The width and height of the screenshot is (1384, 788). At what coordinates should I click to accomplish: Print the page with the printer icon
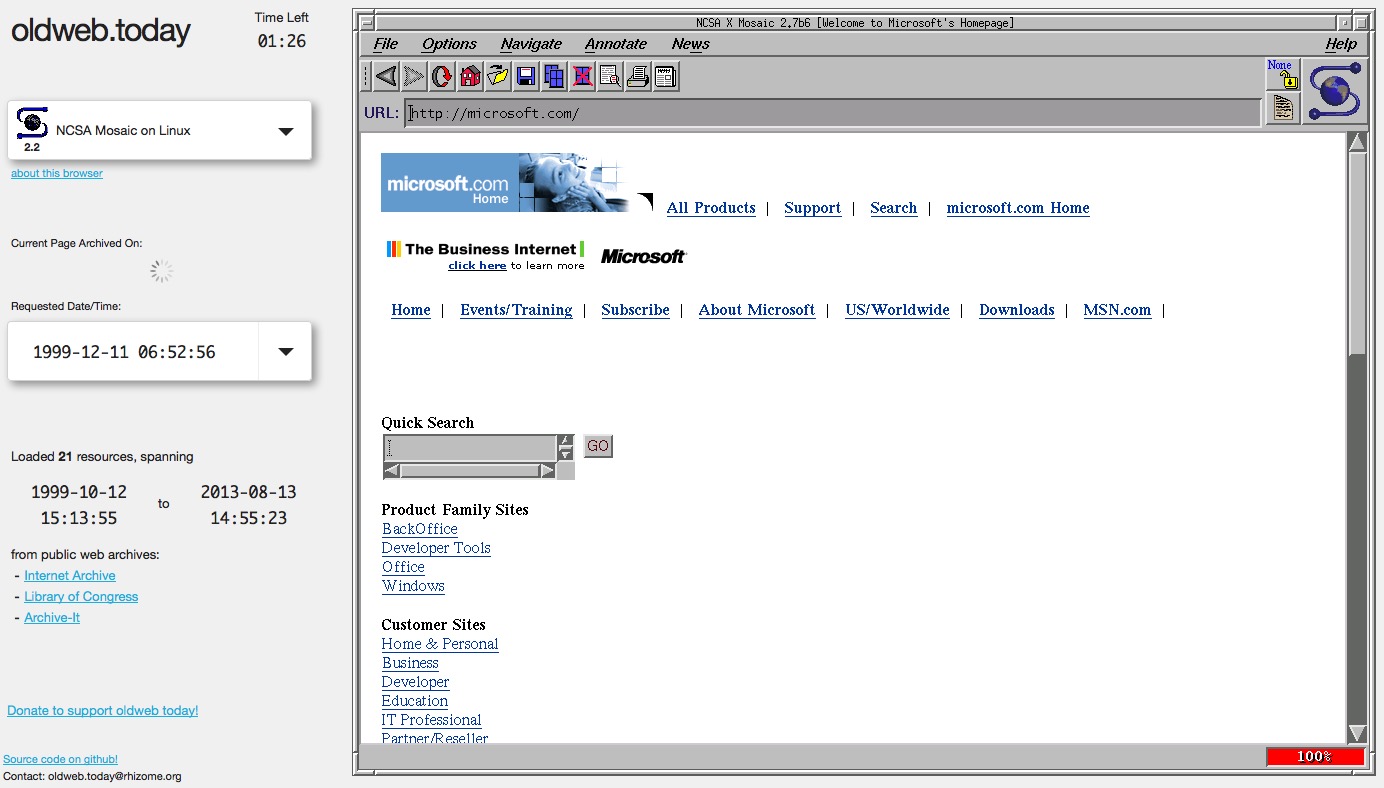click(x=638, y=76)
